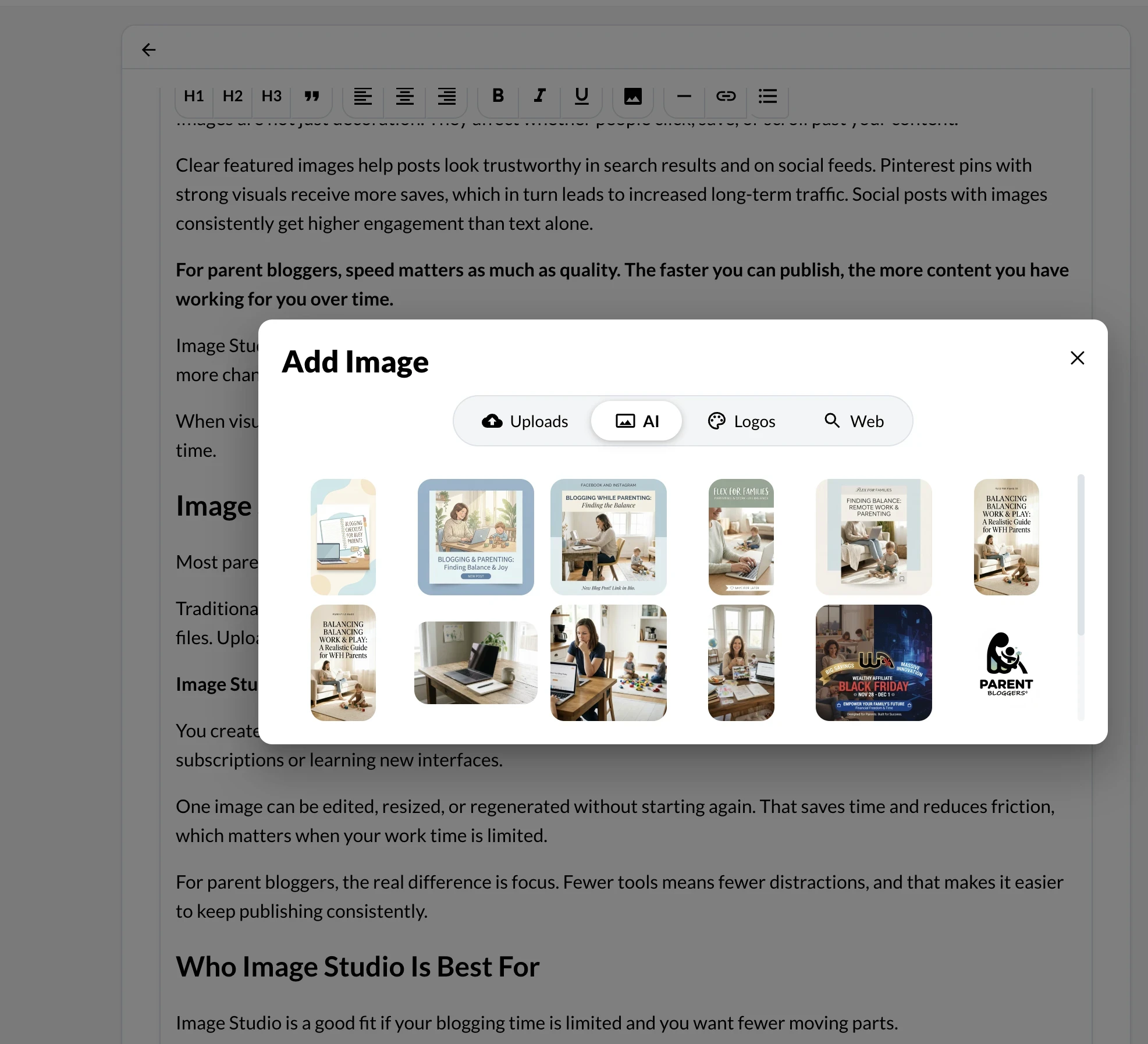The image size is (1148, 1044).
Task: Apply H1 heading format
Action: pos(194,96)
